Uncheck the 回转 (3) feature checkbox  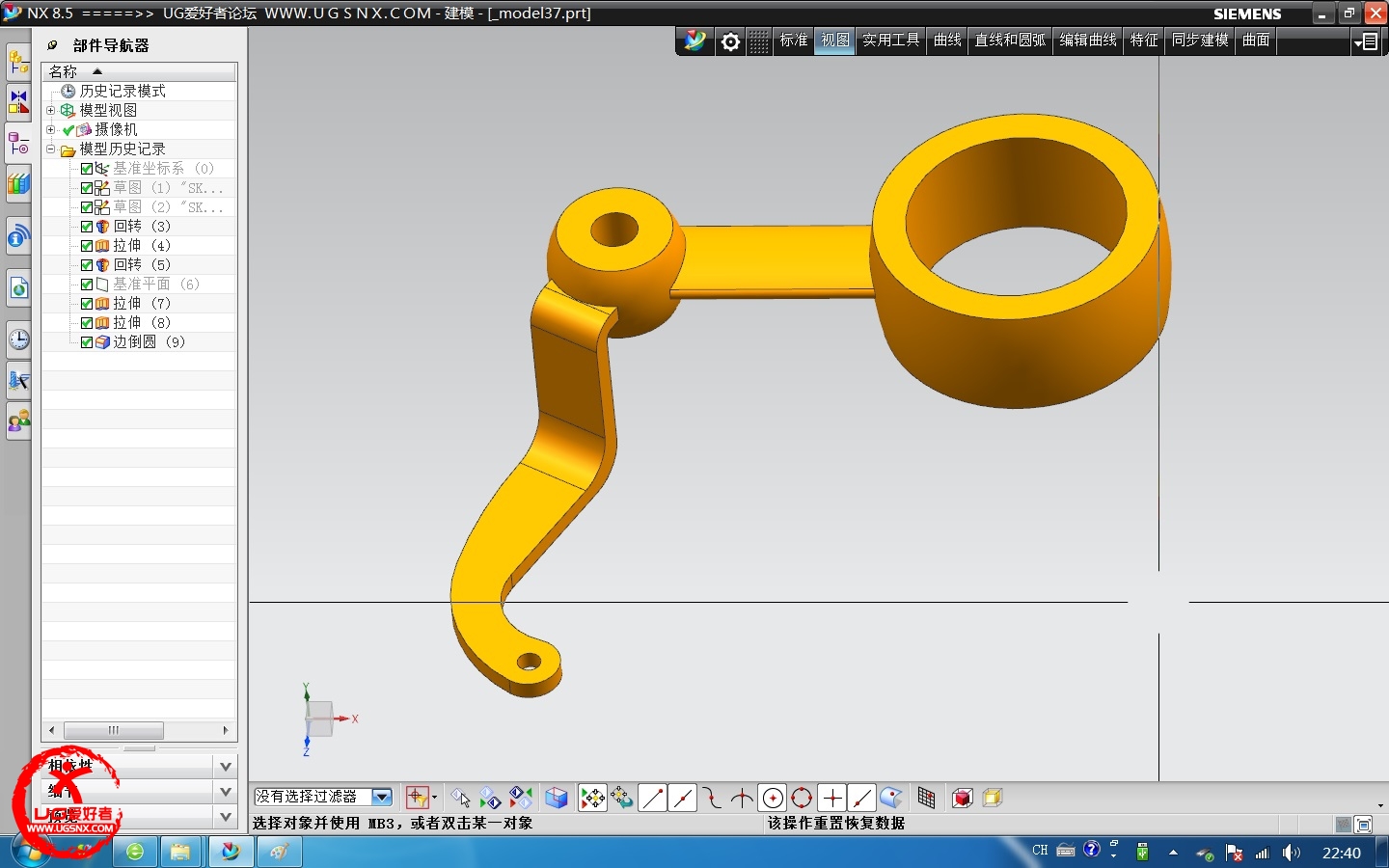pyautogui.click(x=87, y=227)
